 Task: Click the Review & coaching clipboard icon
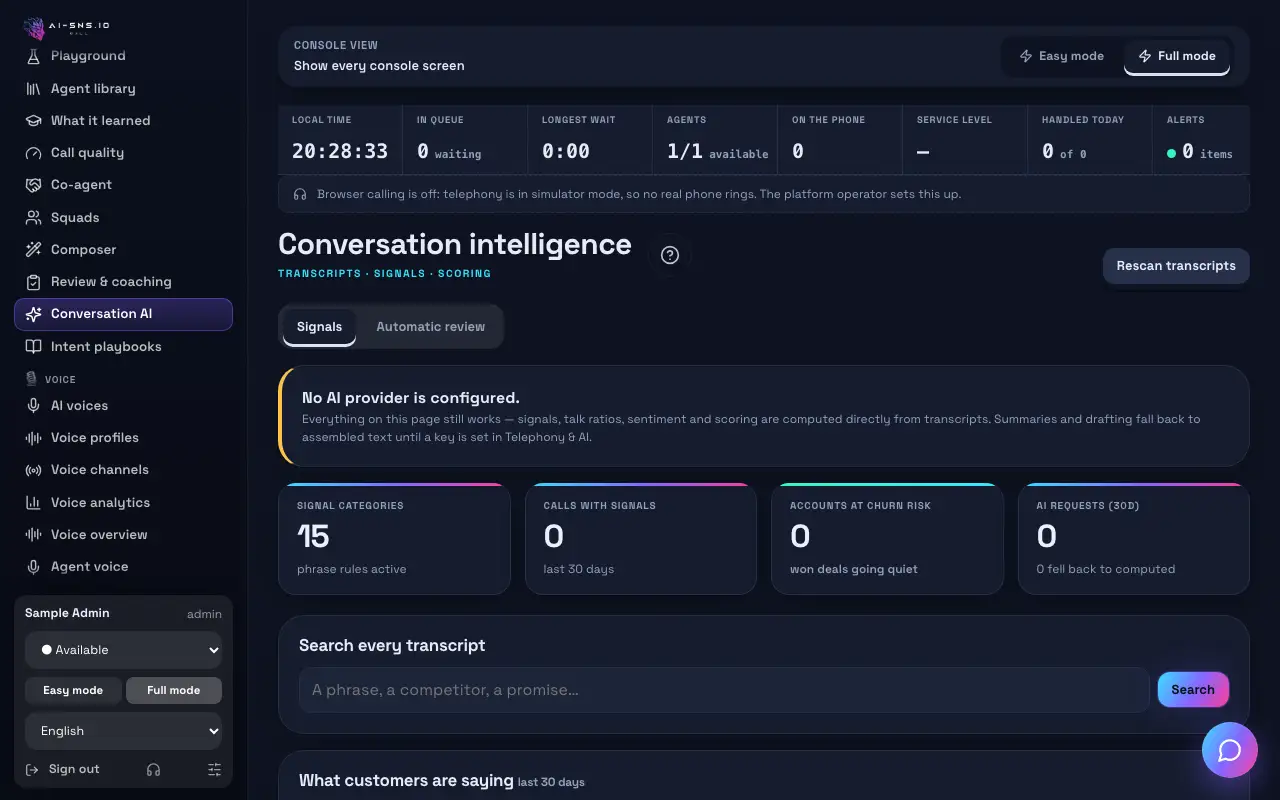pyautogui.click(x=33, y=282)
